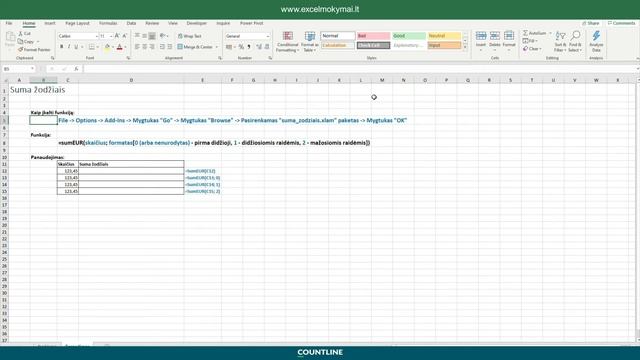Align text right in Alignment group

[x=152, y=47]
